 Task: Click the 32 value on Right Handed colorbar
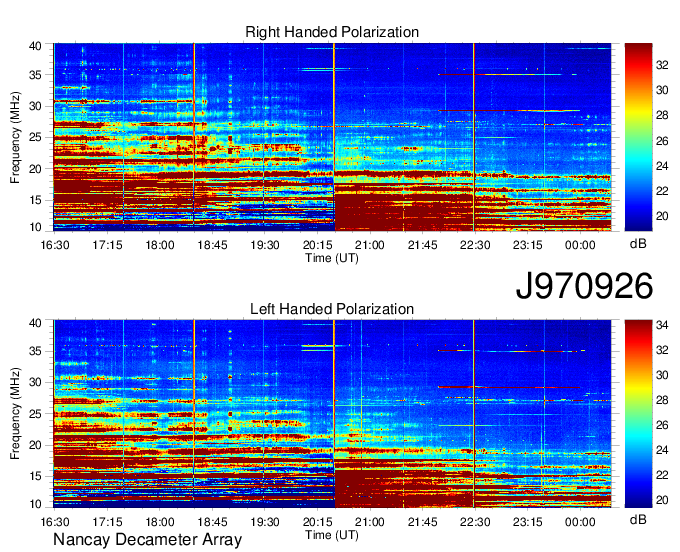pyautogui.click(x=662, y=65)
